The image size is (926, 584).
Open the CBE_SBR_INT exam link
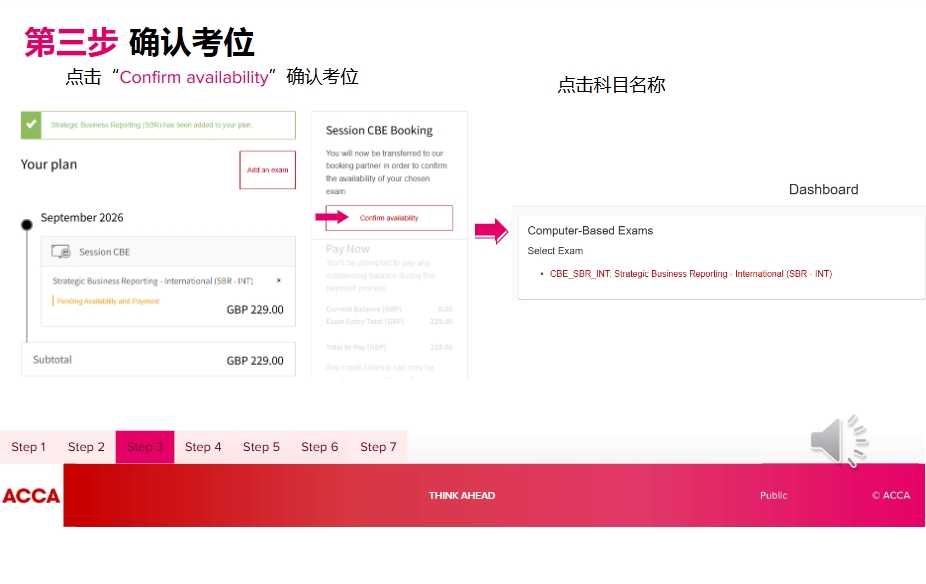point(691,274)
